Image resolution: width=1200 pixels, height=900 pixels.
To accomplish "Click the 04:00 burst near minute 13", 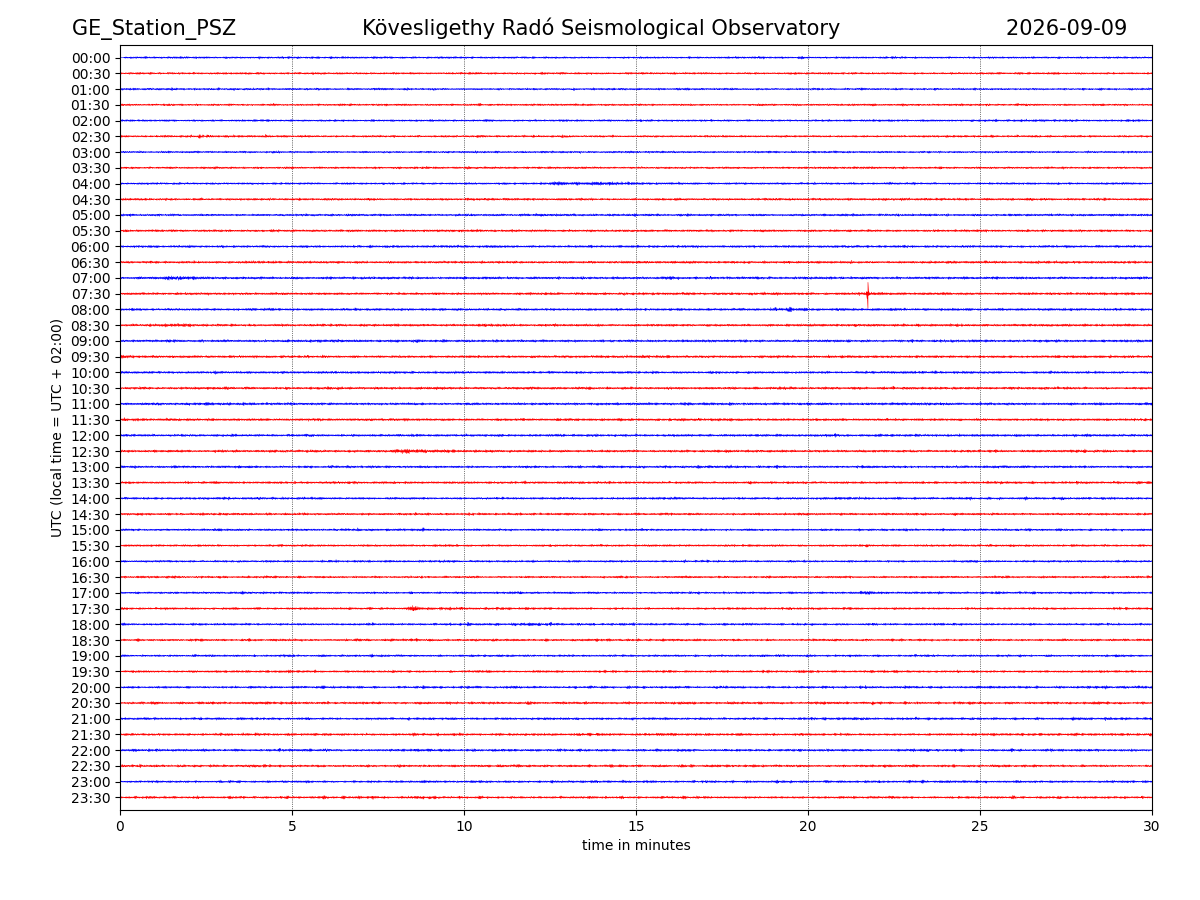I will pyautogui.click(x=590, y=183).
